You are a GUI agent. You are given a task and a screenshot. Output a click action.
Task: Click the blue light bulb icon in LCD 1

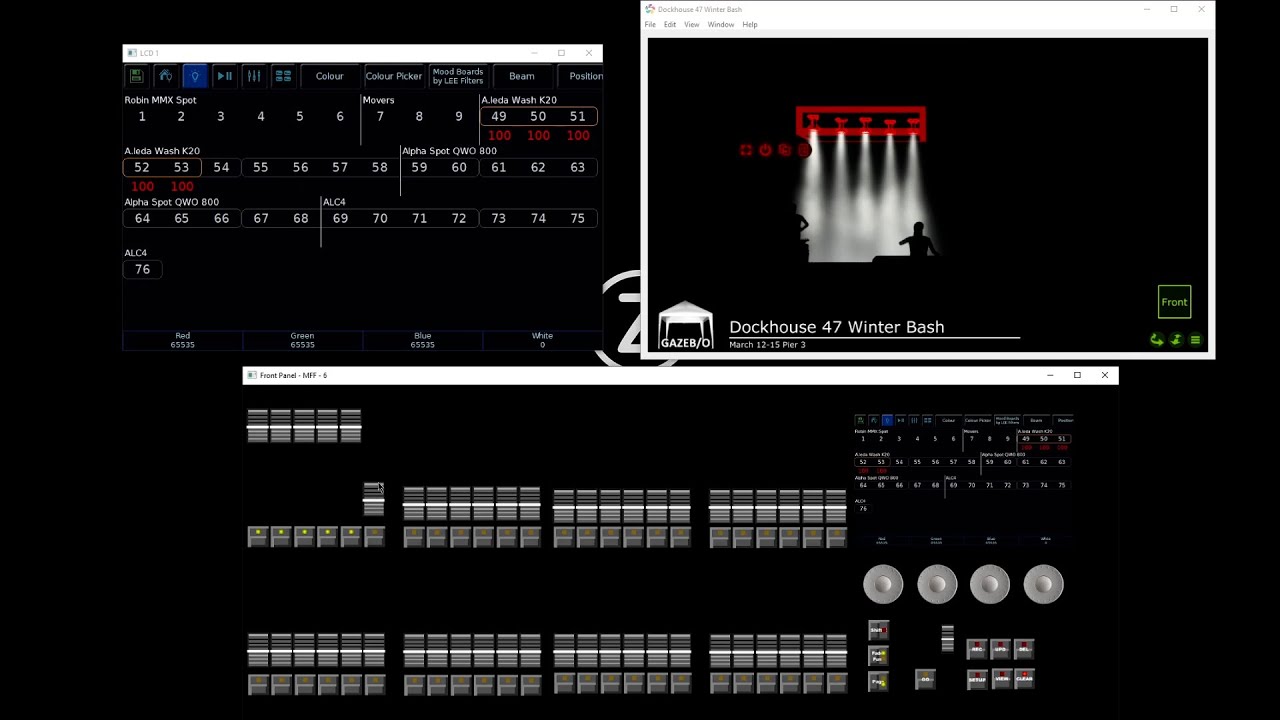195,76
